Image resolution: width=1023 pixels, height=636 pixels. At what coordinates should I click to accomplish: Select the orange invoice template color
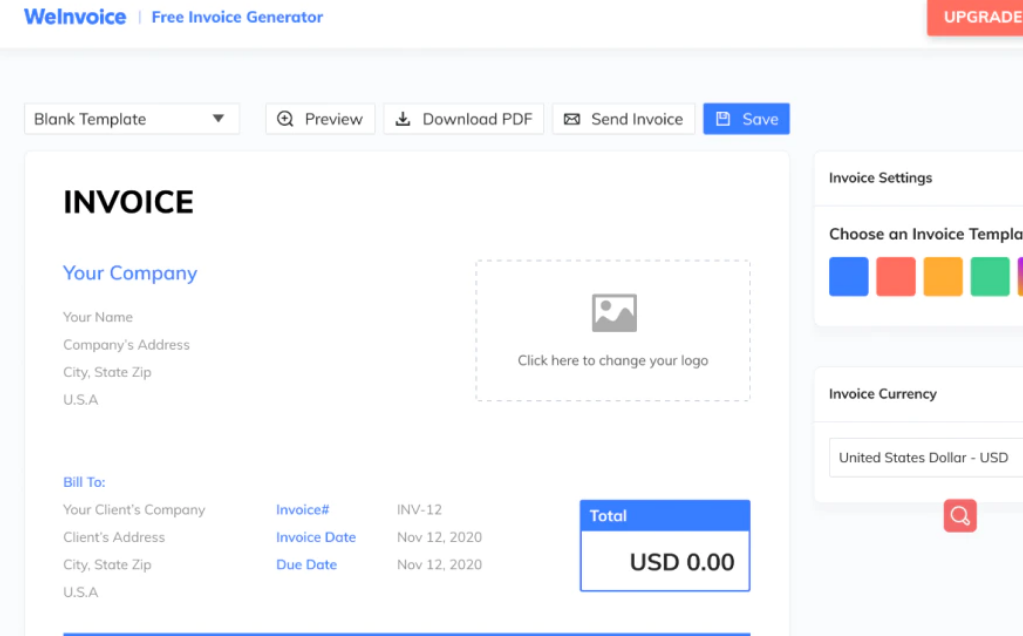(x=943, y=277)
